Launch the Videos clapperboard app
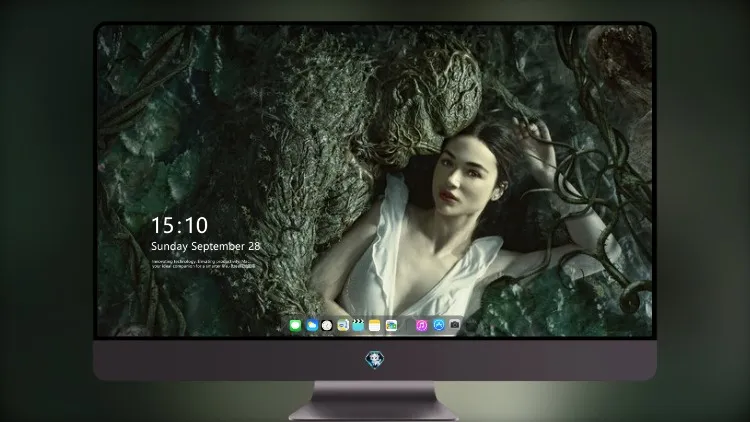Image resolution: width=750 pixels, height=422 pixels. coord(358,325)
